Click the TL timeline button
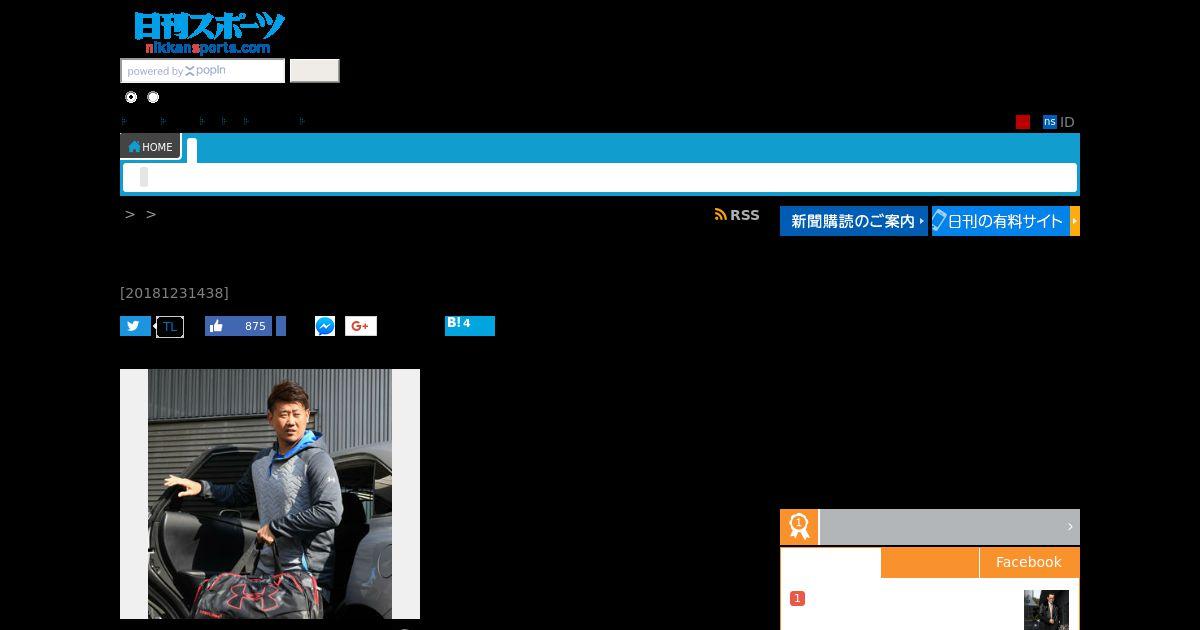Screen dimensions: 1200x630 170,327
